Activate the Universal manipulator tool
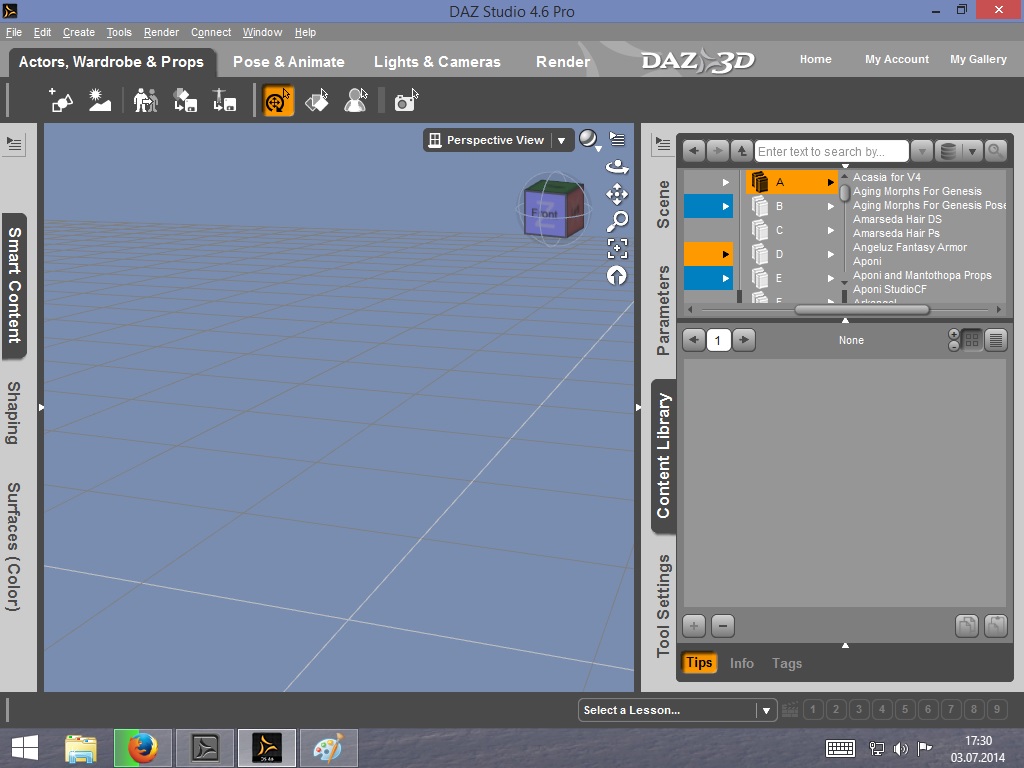 (278, 101)
